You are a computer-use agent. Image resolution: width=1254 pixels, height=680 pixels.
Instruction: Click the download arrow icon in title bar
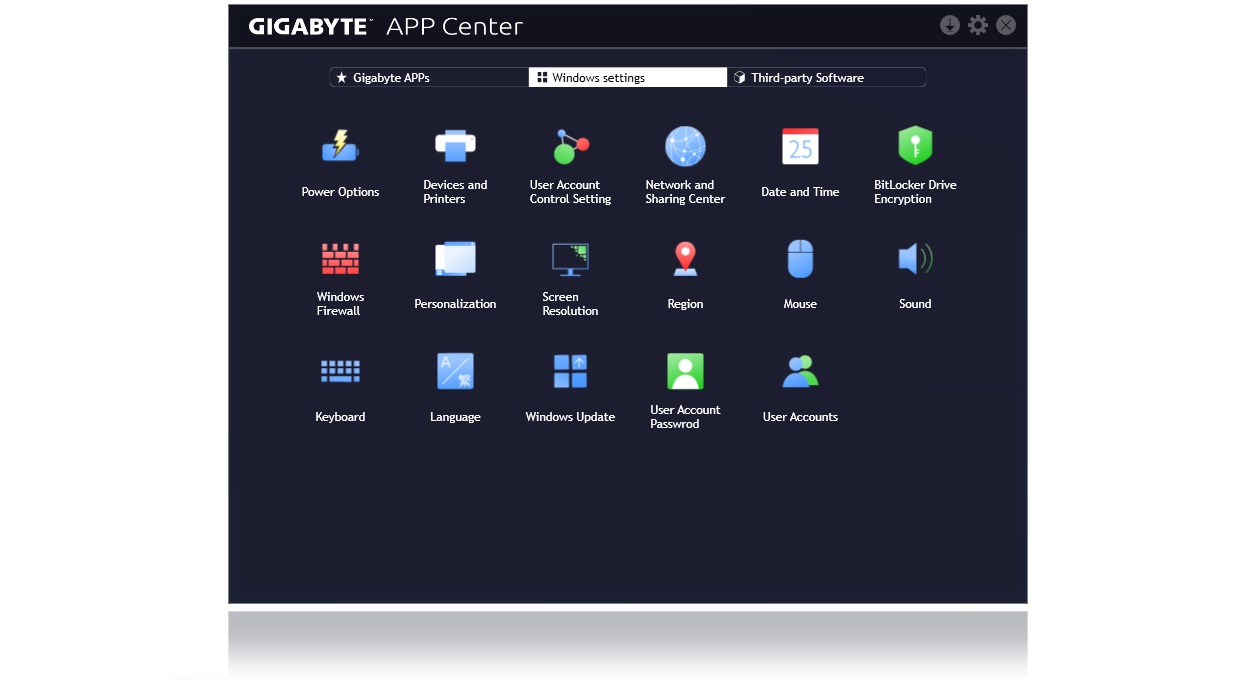tap(950, 25)
